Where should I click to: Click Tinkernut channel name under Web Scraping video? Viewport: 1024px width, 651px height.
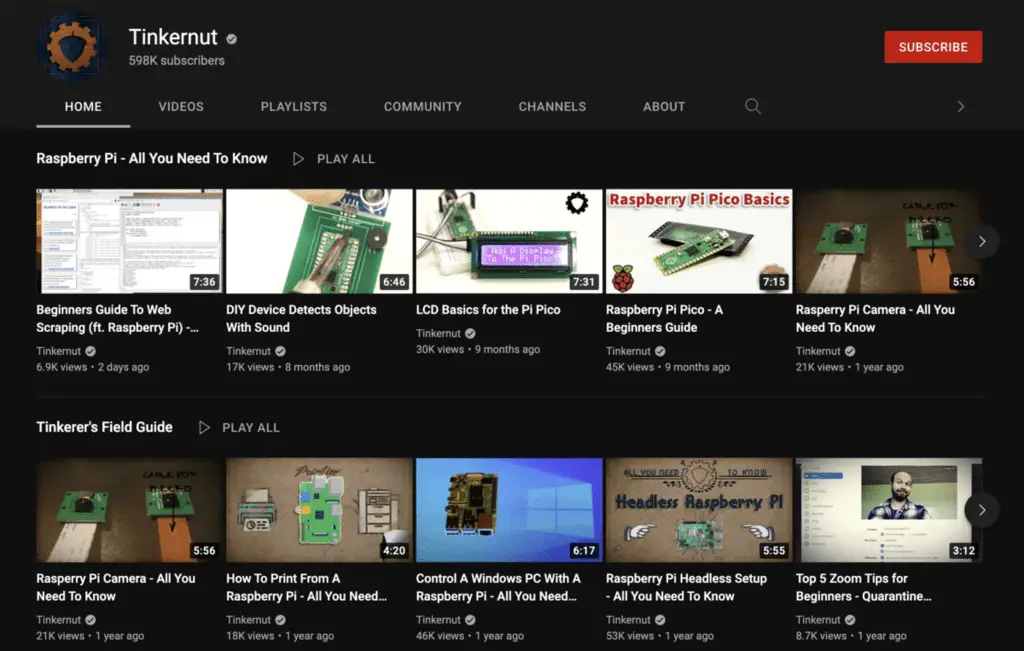click(x=59, y=351)
